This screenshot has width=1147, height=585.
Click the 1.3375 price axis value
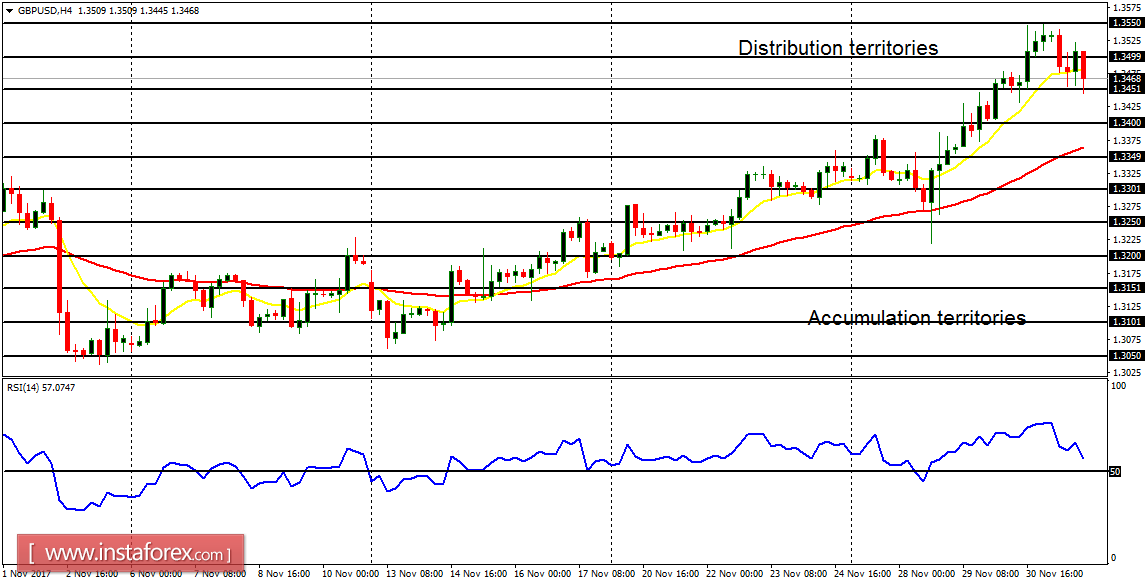click(x=1126, y=140)
